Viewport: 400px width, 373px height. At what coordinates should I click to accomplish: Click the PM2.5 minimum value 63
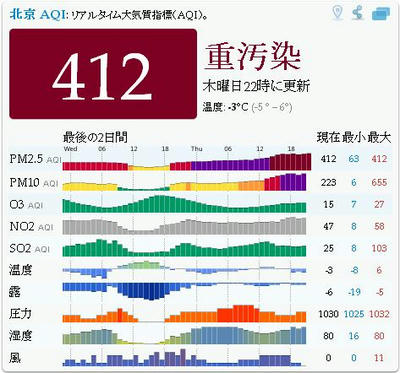tap(354, 159)
